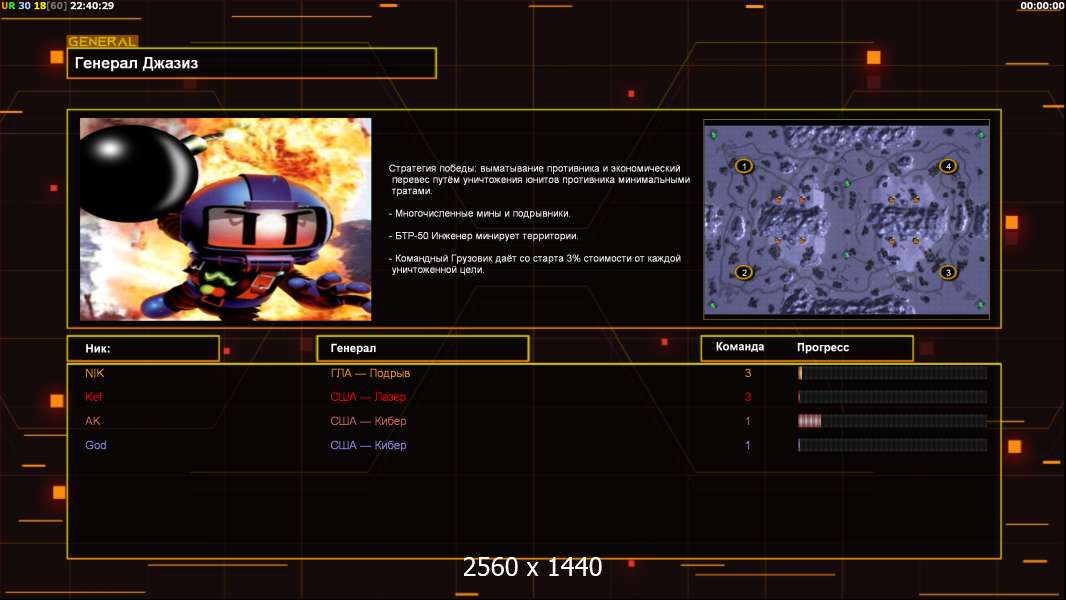This screenshot has height=600, width=1066.
Task: Select player nickname AK
Action: 92,421
